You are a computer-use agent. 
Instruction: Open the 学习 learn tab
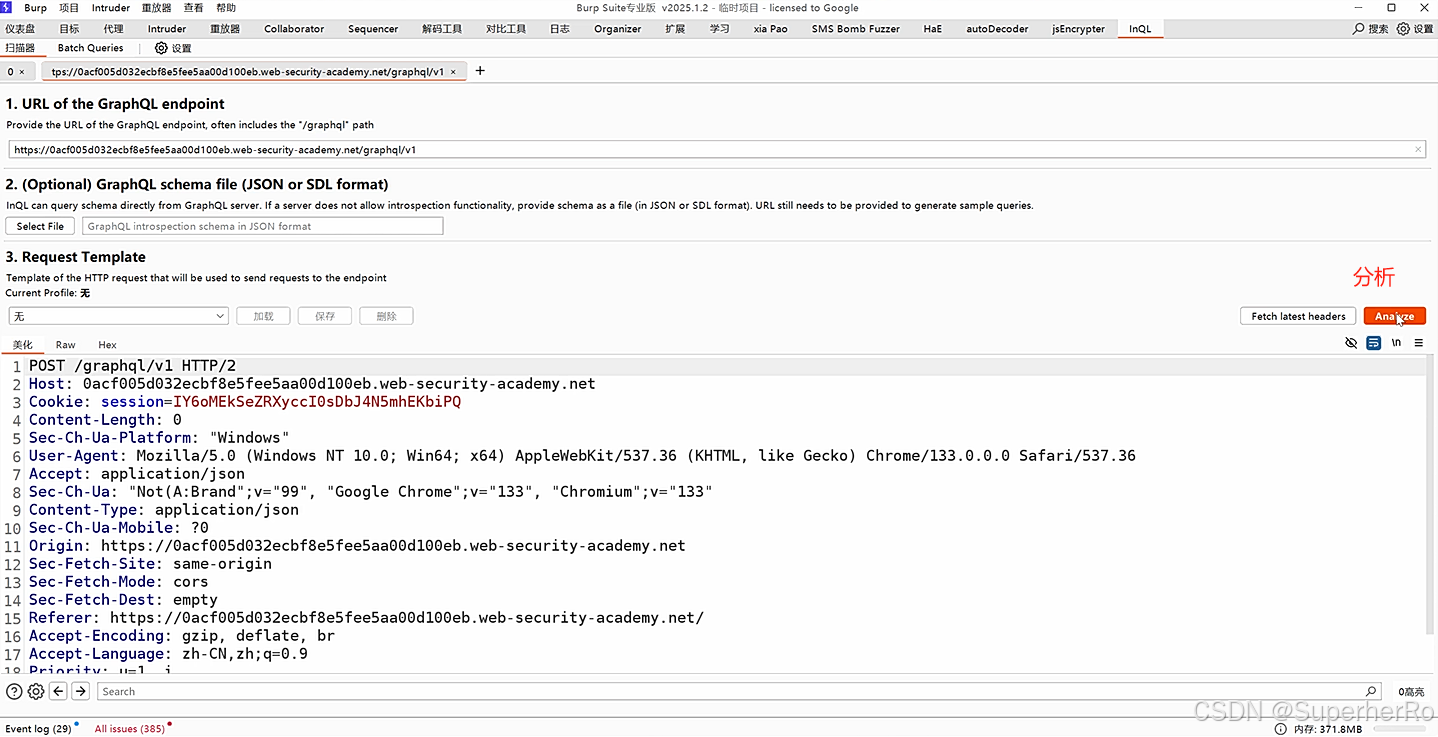[x=720, y=29]
